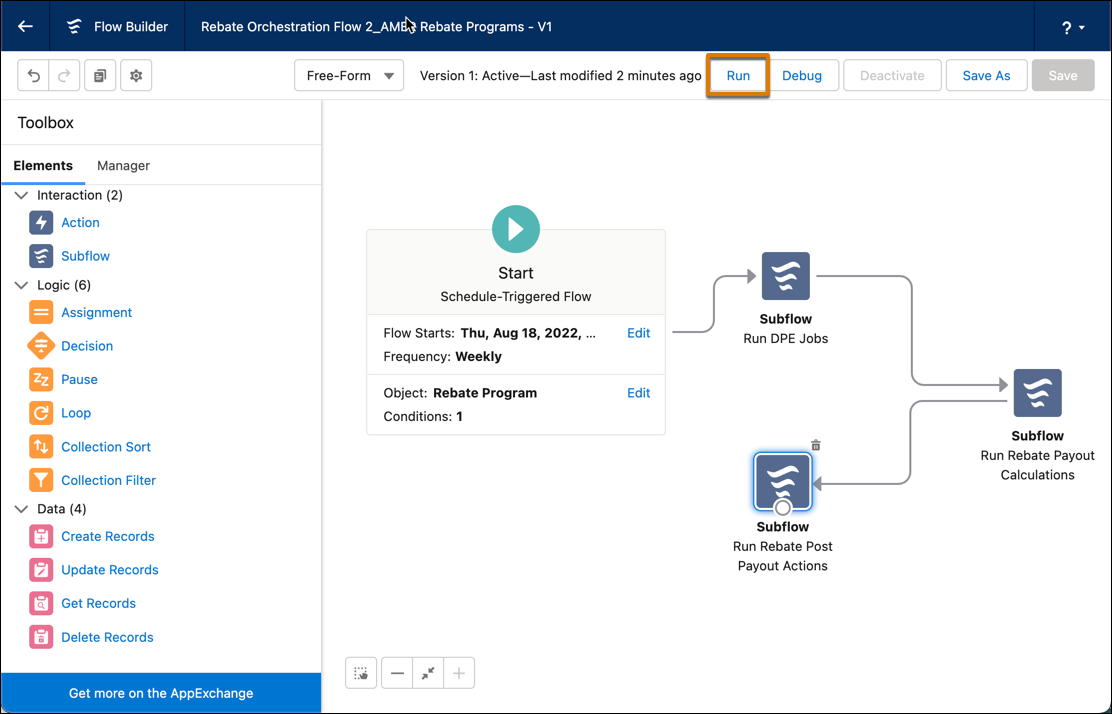The image size is (1112, 714).
Task: Click the connector node under selected subflow
Action: [x=782, y=508]
